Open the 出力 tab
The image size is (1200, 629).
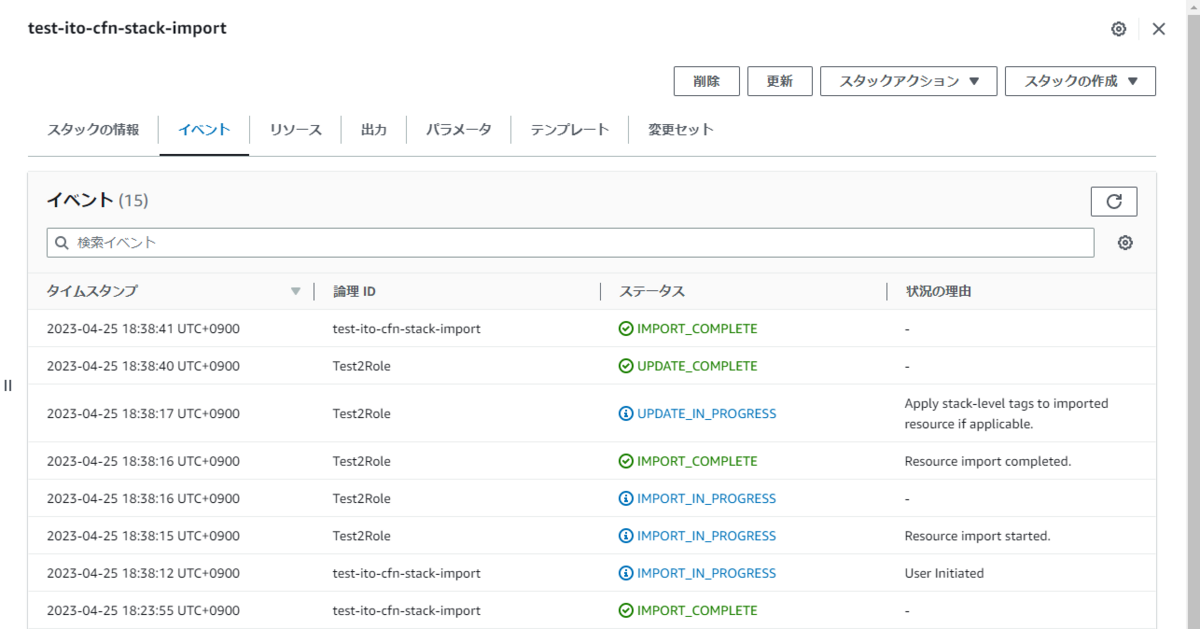click(x=374, y=130)
